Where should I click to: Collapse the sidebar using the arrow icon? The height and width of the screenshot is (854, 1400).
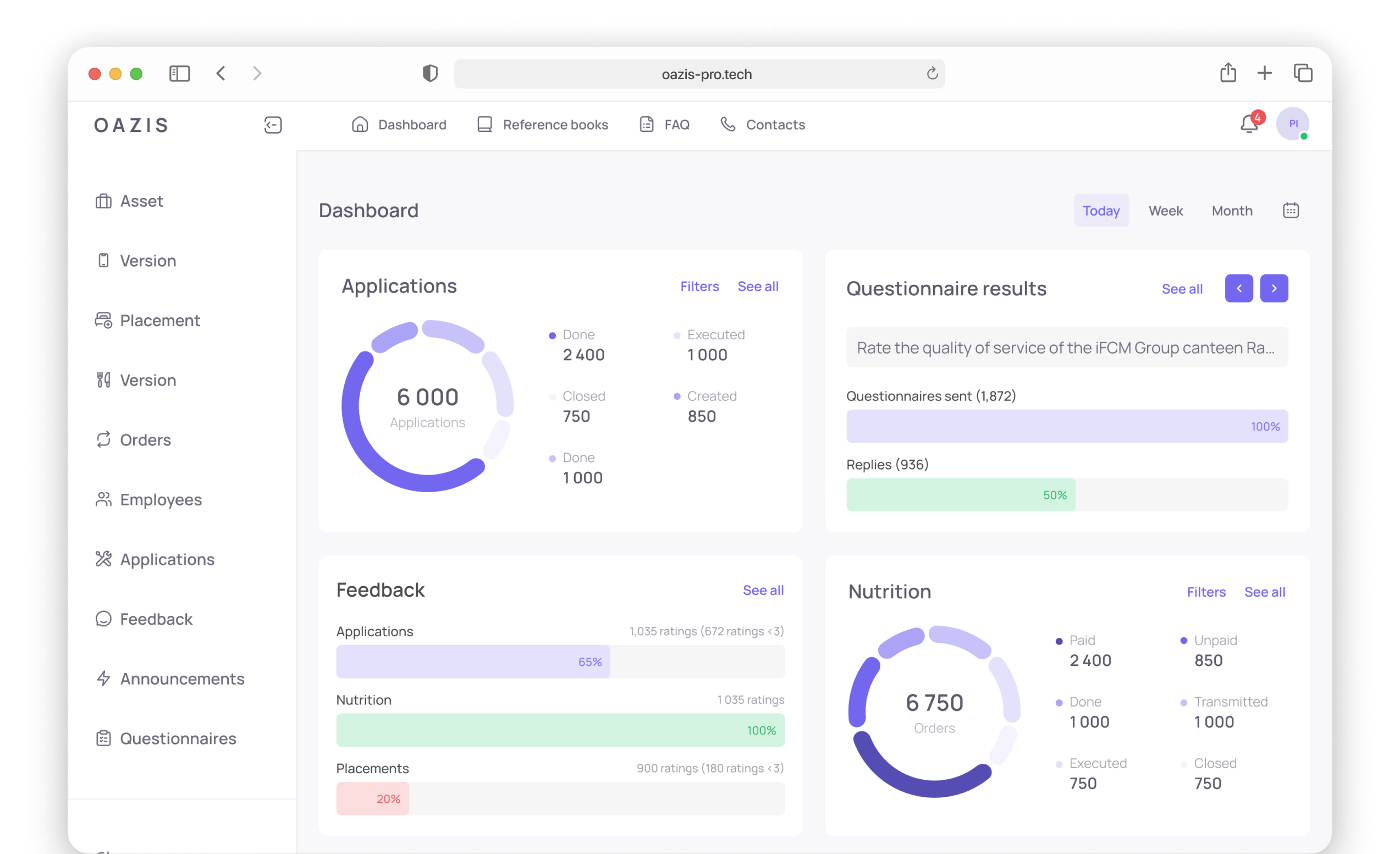tap(272, 124)
